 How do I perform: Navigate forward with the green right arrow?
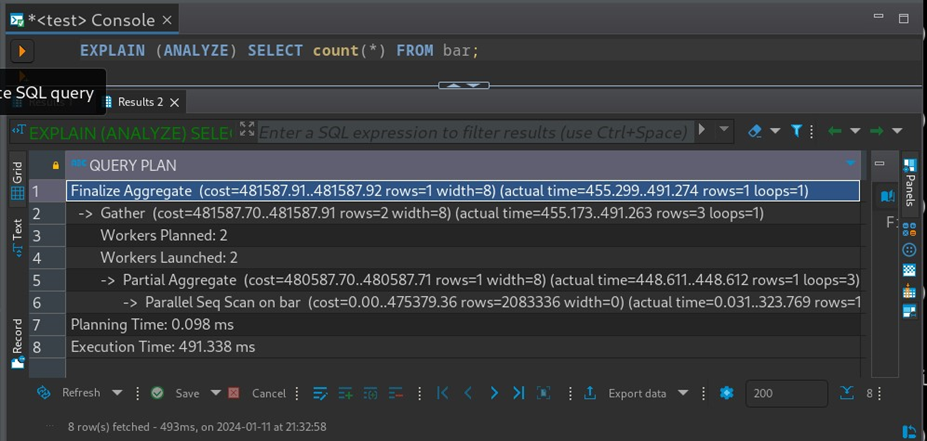[877, 131]
